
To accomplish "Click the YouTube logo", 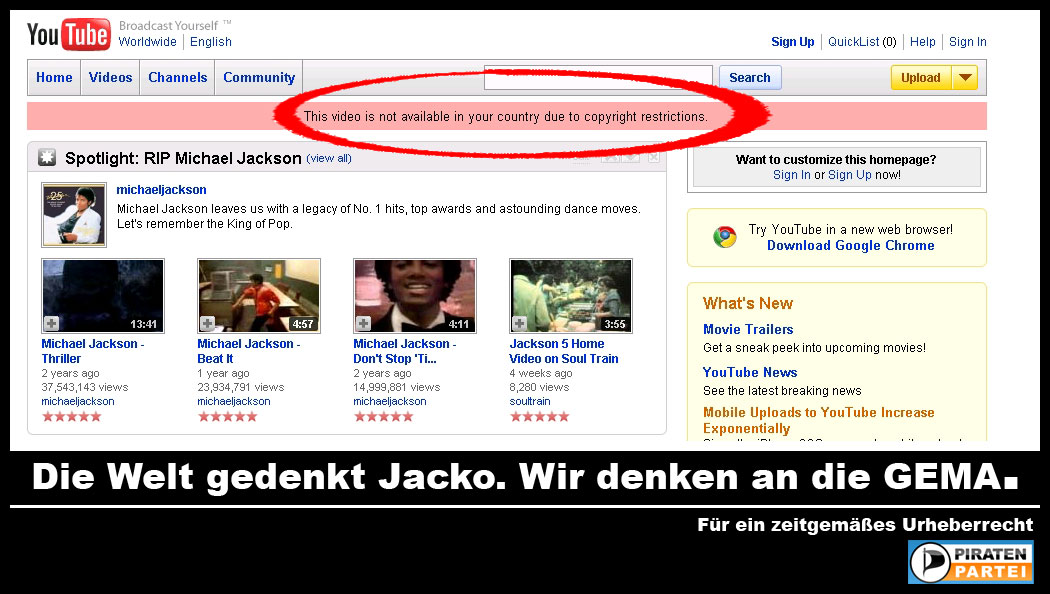I will point(68,35).
